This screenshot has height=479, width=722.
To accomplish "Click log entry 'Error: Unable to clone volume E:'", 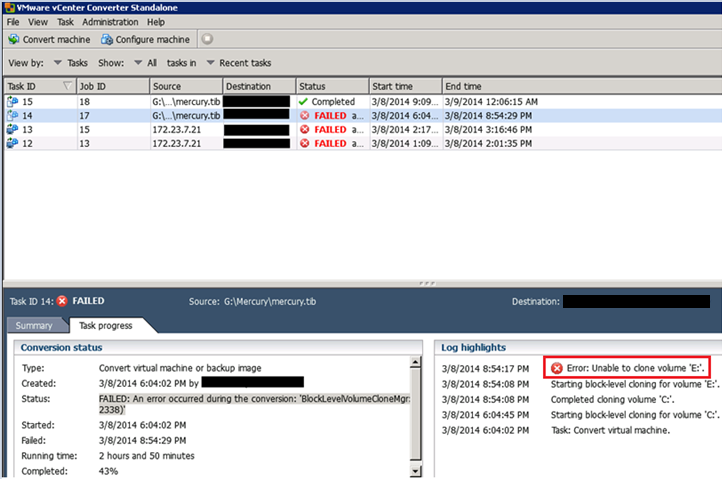I will 635,368.
